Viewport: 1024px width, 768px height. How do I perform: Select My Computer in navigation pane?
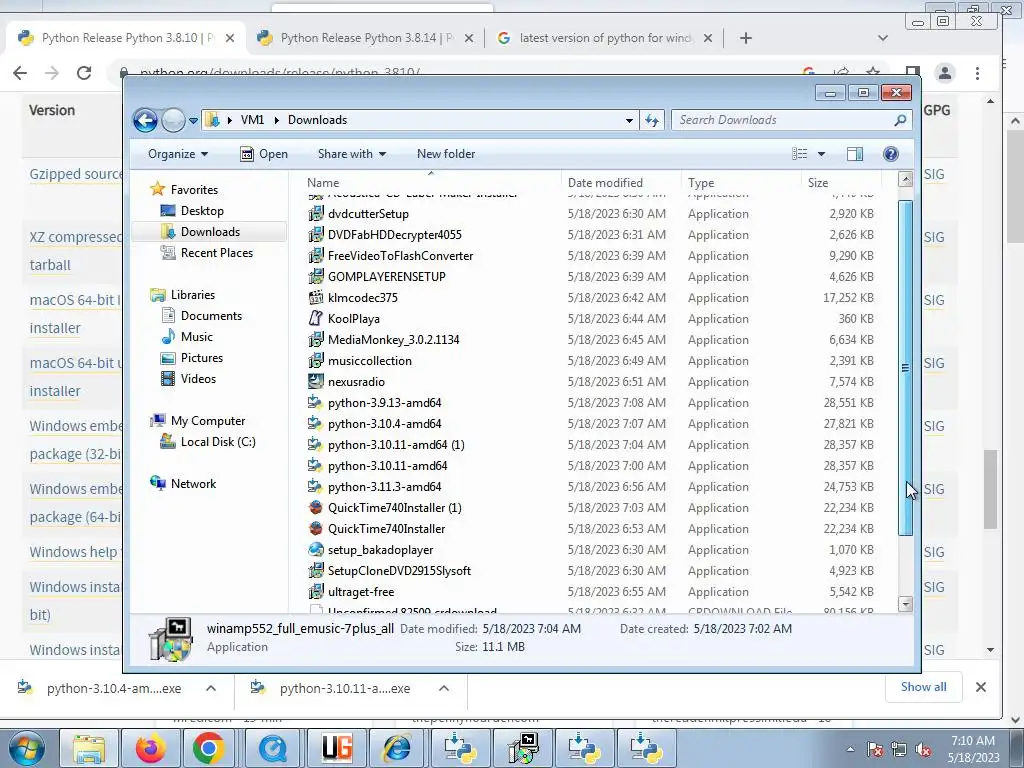click(208, 421)
